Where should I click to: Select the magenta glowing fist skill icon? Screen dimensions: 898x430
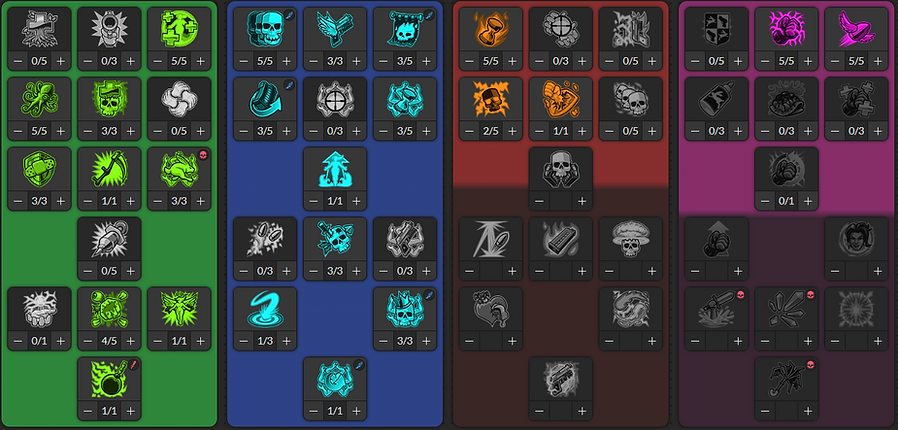click(786, 30)
